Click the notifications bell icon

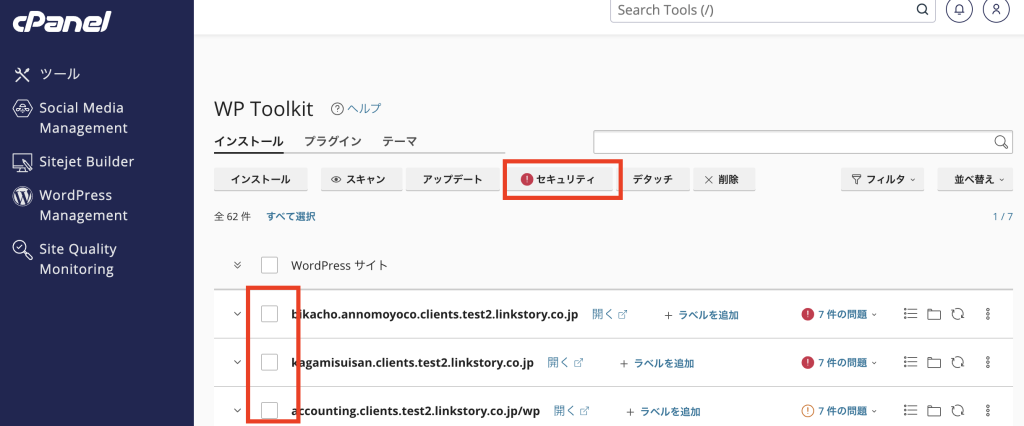[x=959, y=10]
